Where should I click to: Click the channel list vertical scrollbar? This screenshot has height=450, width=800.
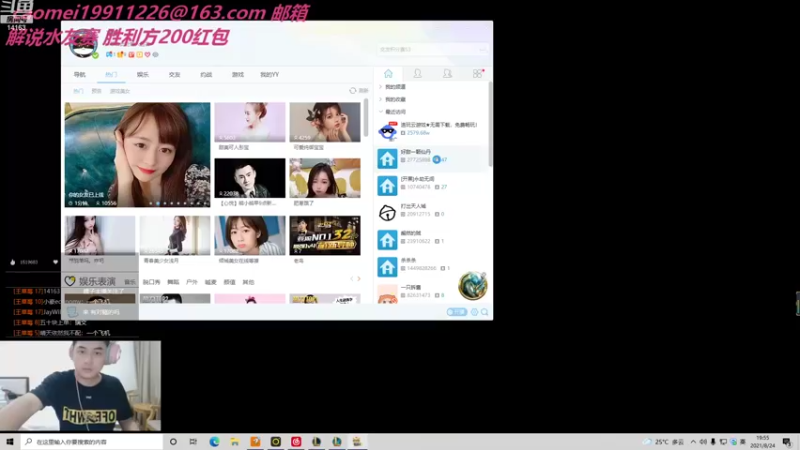click(490, 124)
